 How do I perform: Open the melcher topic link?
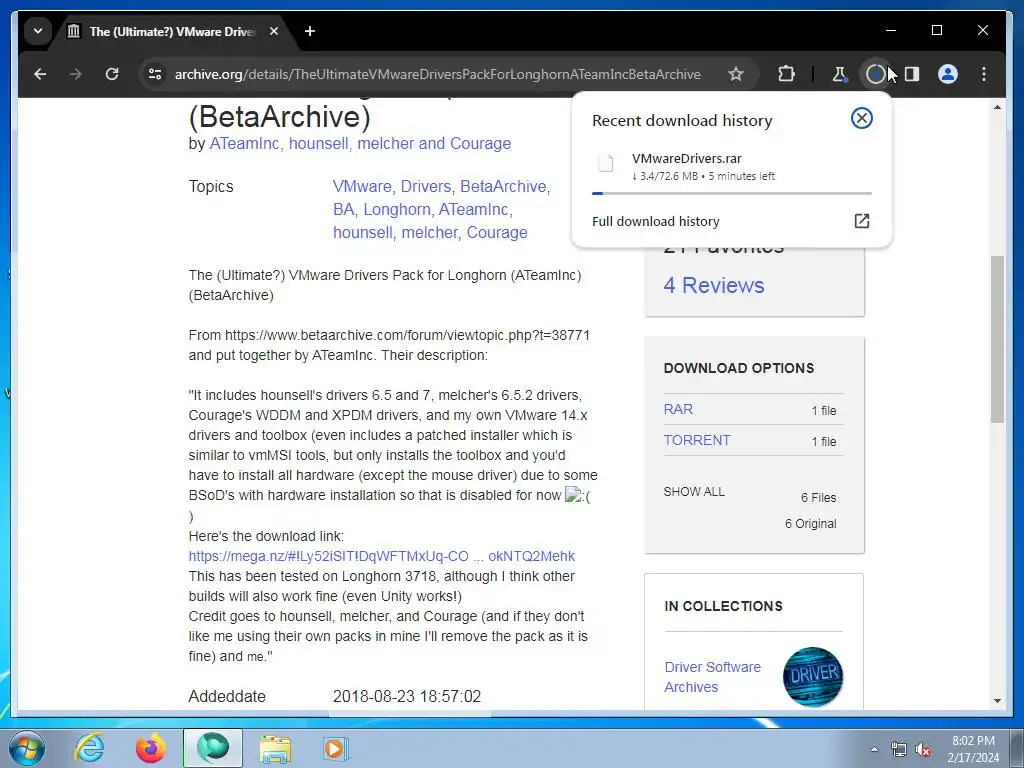(429, 232)
